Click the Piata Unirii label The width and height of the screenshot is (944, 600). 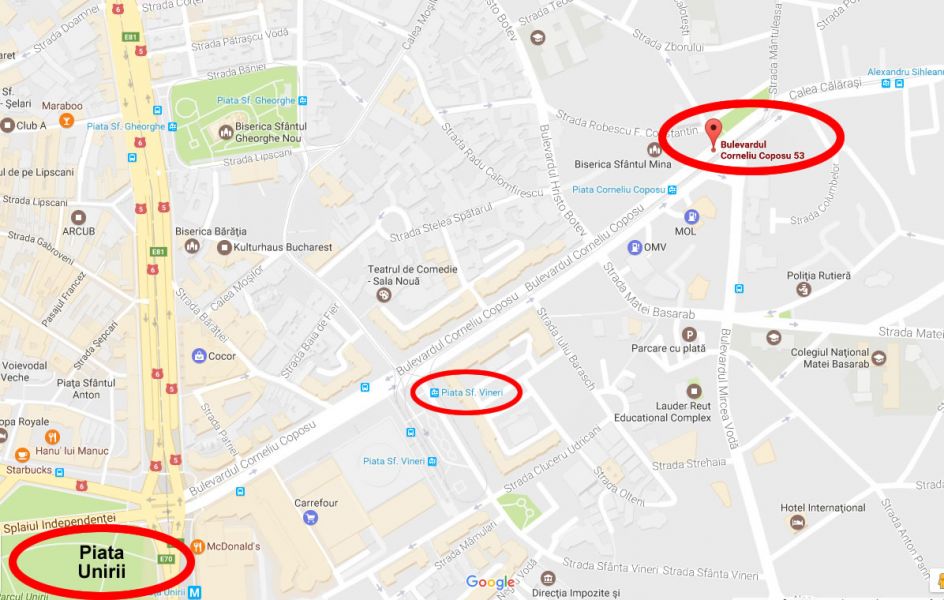[102, 561]
